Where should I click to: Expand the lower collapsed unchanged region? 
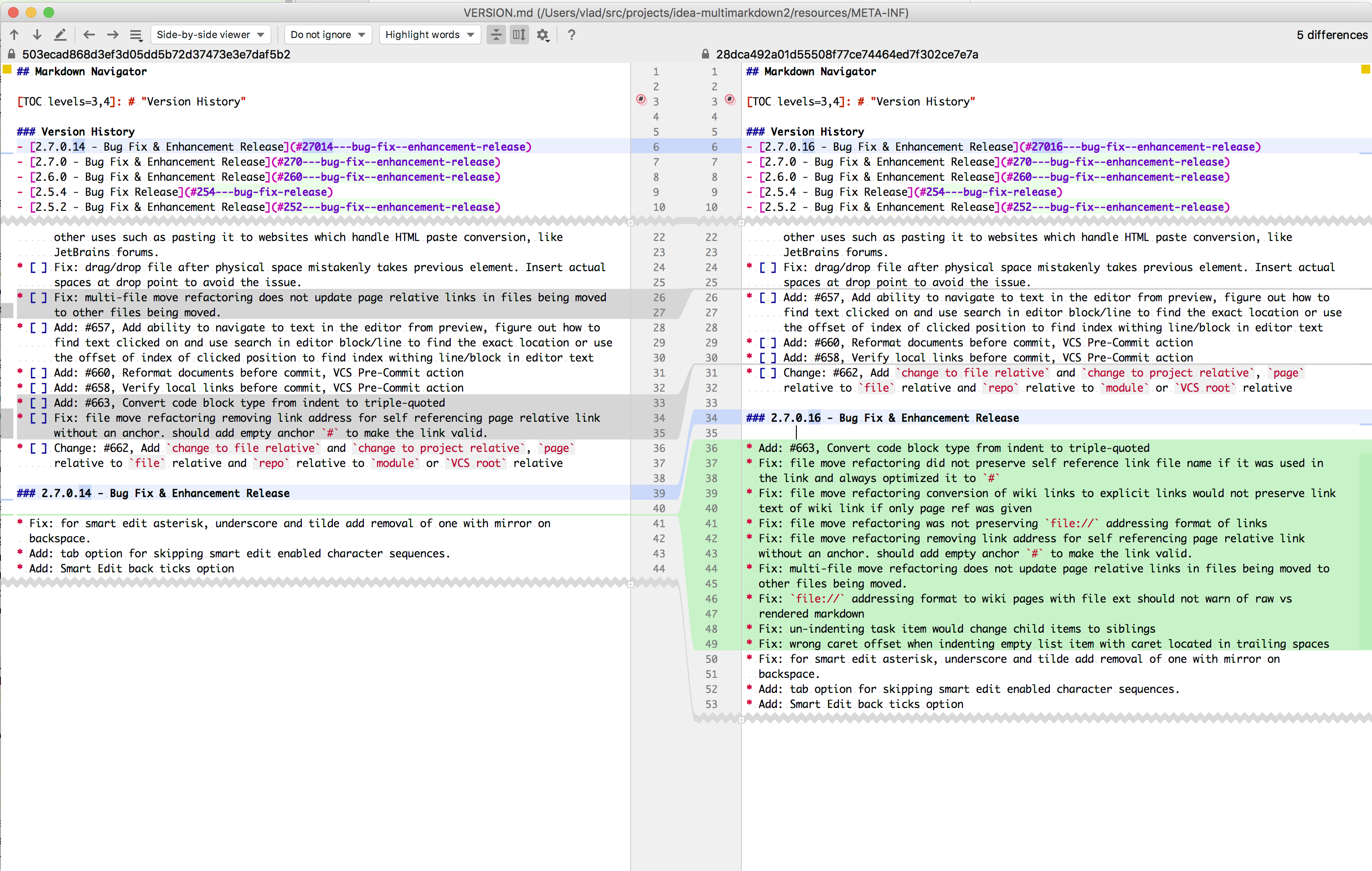tap(630, 583)
